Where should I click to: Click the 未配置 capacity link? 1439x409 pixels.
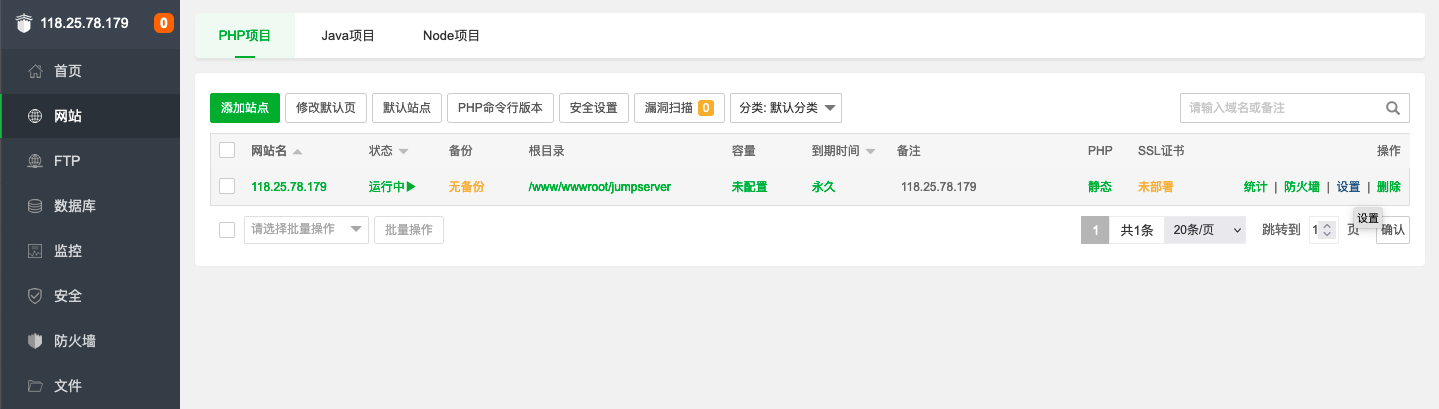click(x=750, y=186)
